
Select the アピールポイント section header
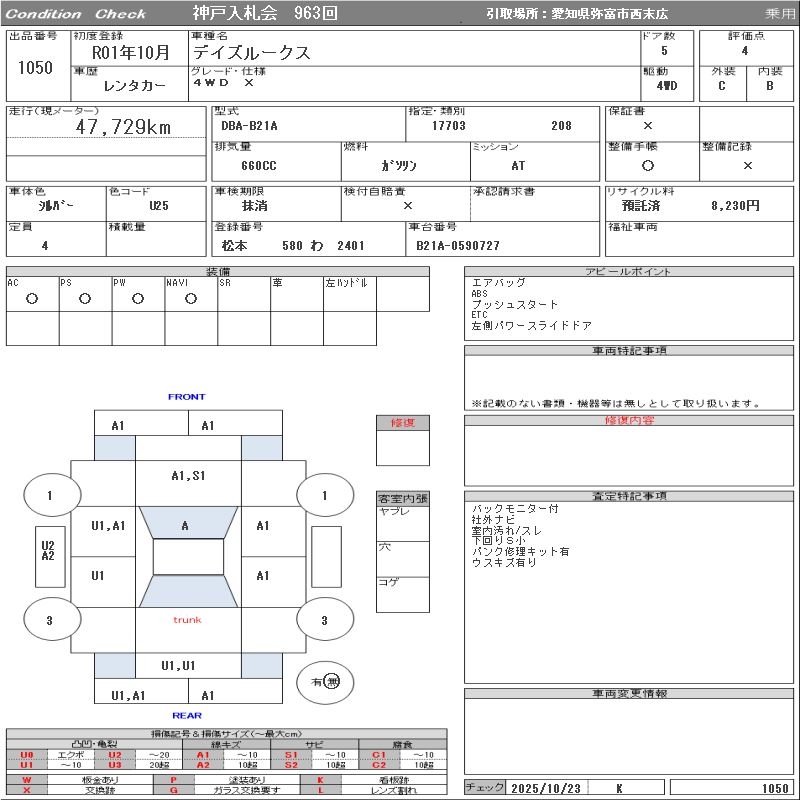pyautogui.click(x=630, y=272)
